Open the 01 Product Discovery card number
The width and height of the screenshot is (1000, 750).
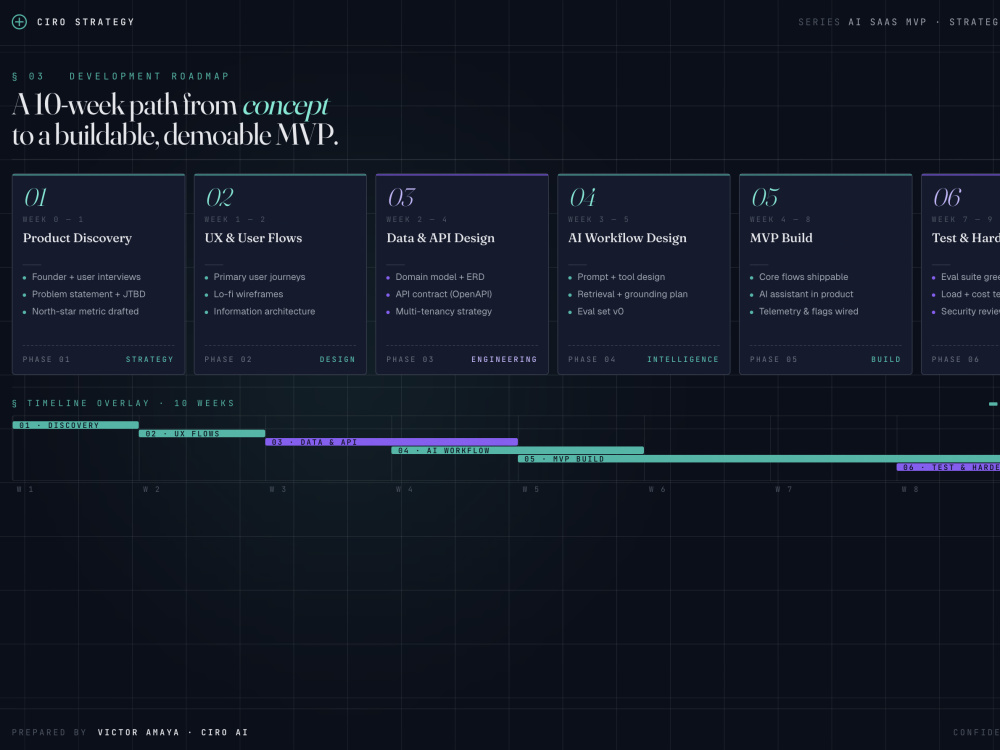pyautogui.click(x=36, y=198)
